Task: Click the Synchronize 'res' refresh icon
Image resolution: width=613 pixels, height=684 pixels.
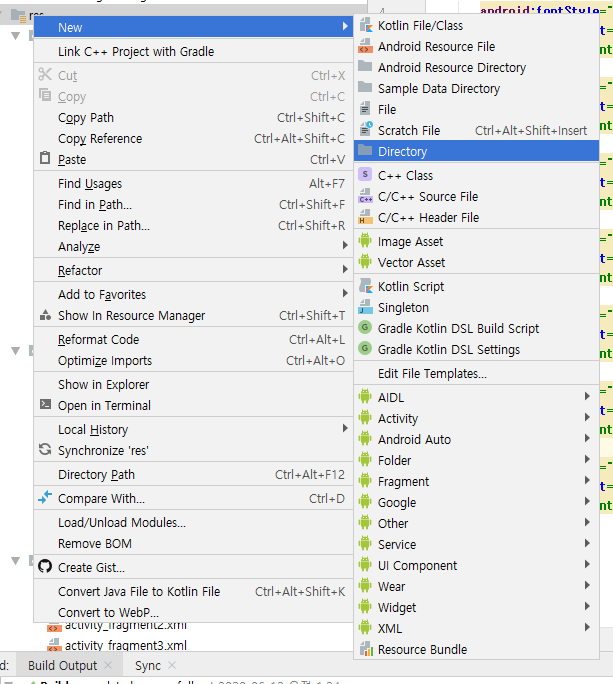Action: [x=45, y=449]
